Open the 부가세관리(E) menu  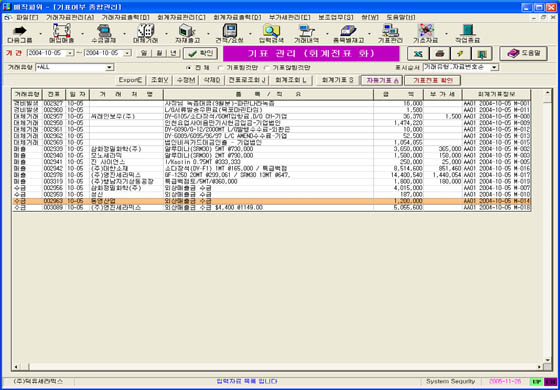(x=290, y=17)
